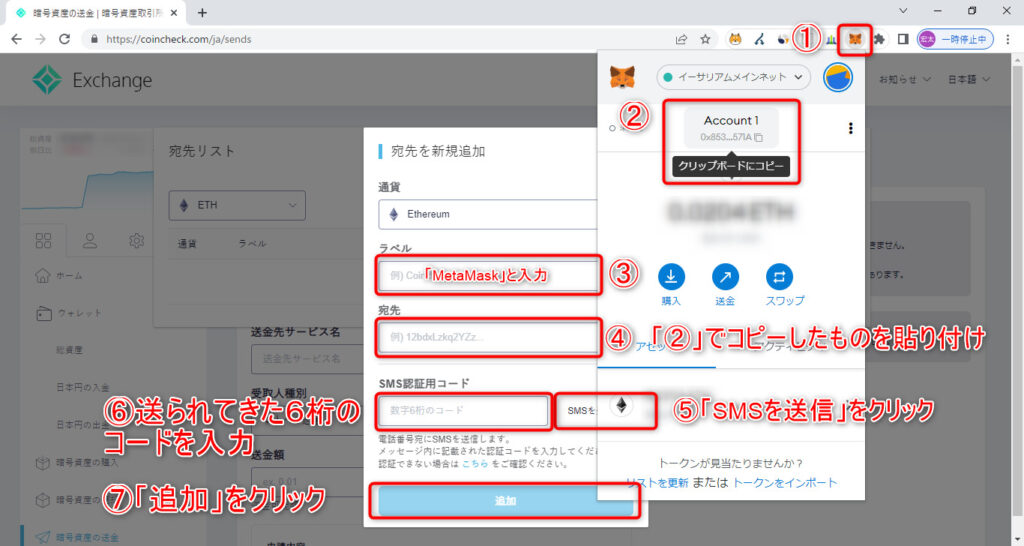Image resolution: width=1024 pixels, height=546 pixels.
Task: Open the Chrome extensions puzzle icon
Action: (x=879, y=39)
